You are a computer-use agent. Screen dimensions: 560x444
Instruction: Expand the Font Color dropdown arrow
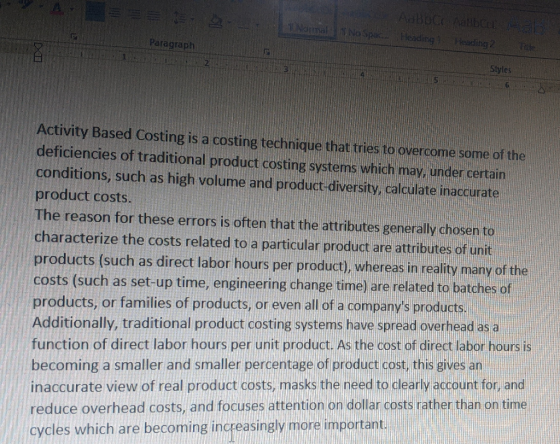coord(72,9)
